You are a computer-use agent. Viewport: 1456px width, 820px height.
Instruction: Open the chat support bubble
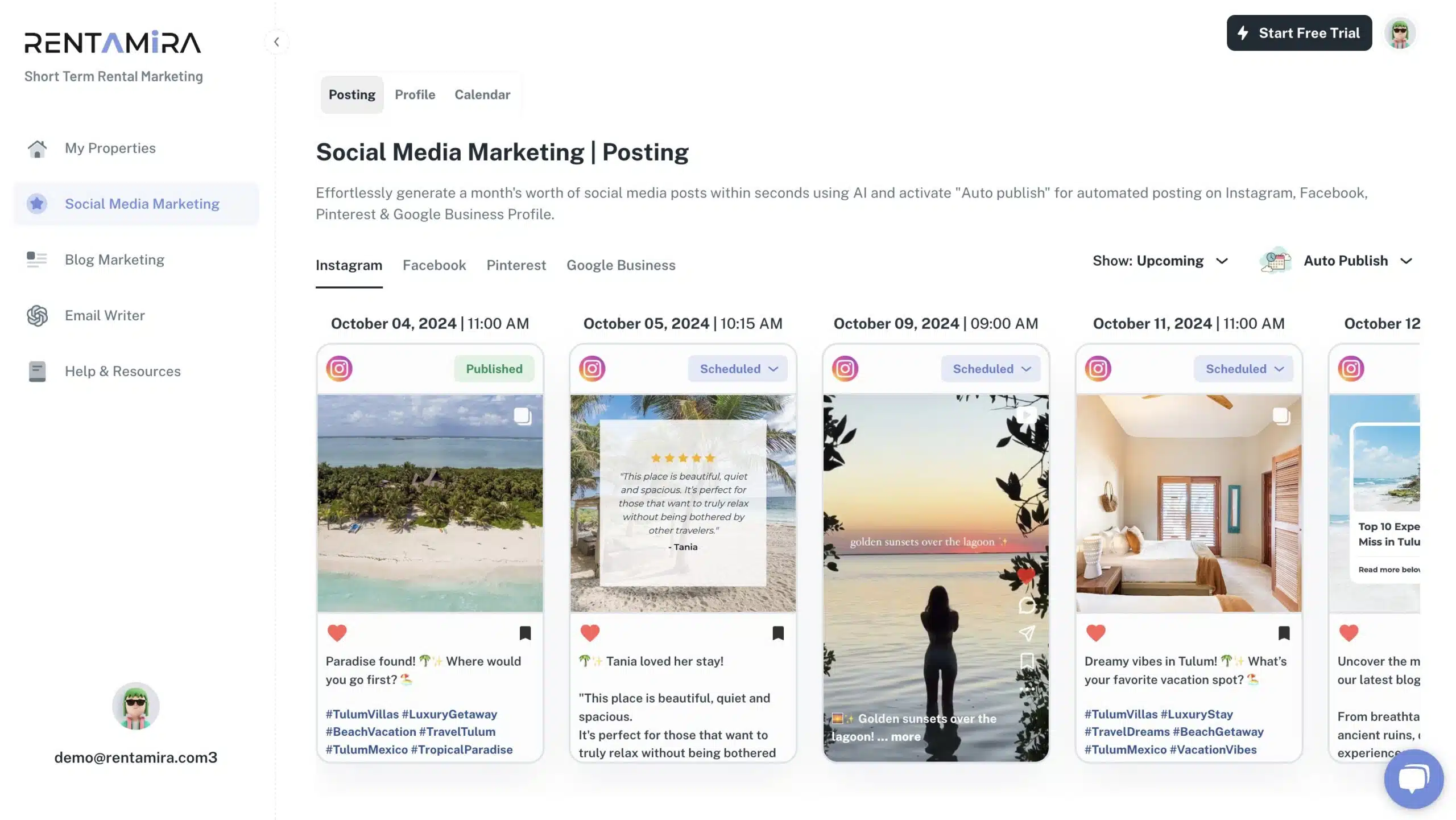[x=1413, y=778]
